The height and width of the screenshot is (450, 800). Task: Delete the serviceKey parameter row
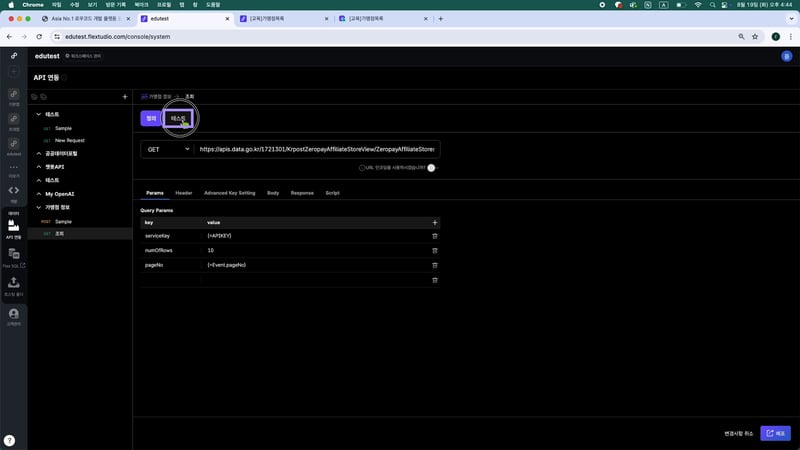(434, 235)
